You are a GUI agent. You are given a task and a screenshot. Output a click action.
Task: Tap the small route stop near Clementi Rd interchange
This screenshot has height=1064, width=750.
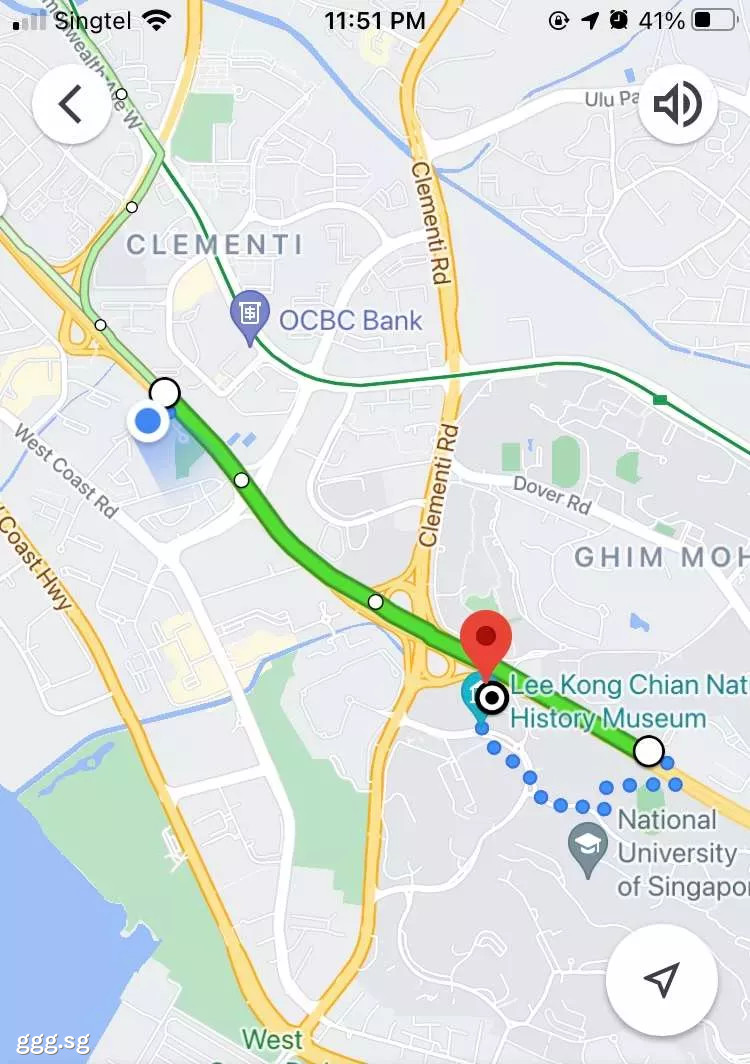click(375, 601)
